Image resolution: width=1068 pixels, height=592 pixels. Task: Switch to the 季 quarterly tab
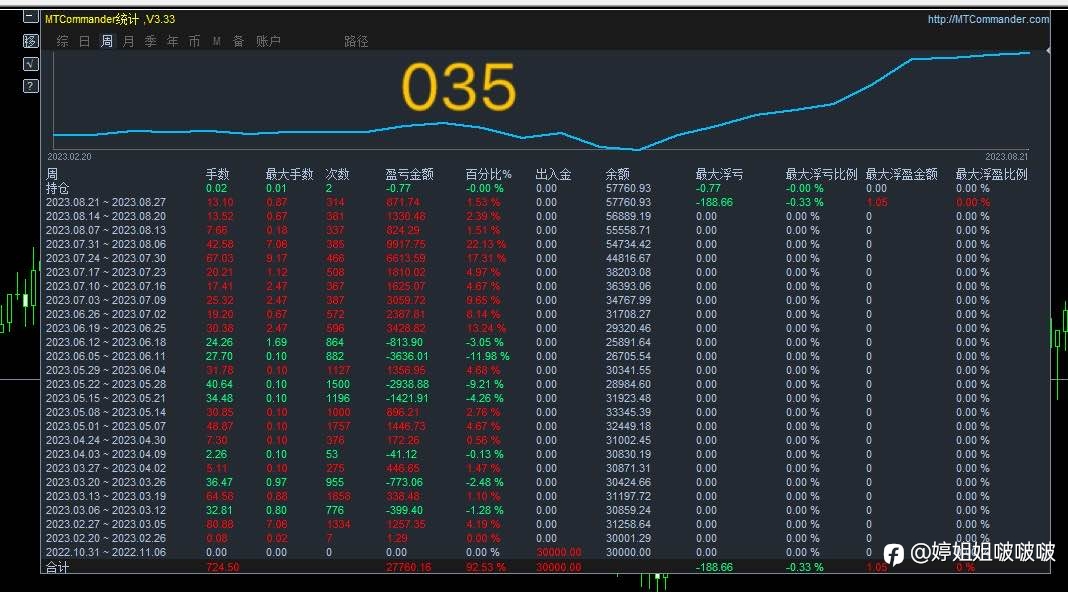coord(151,42)
